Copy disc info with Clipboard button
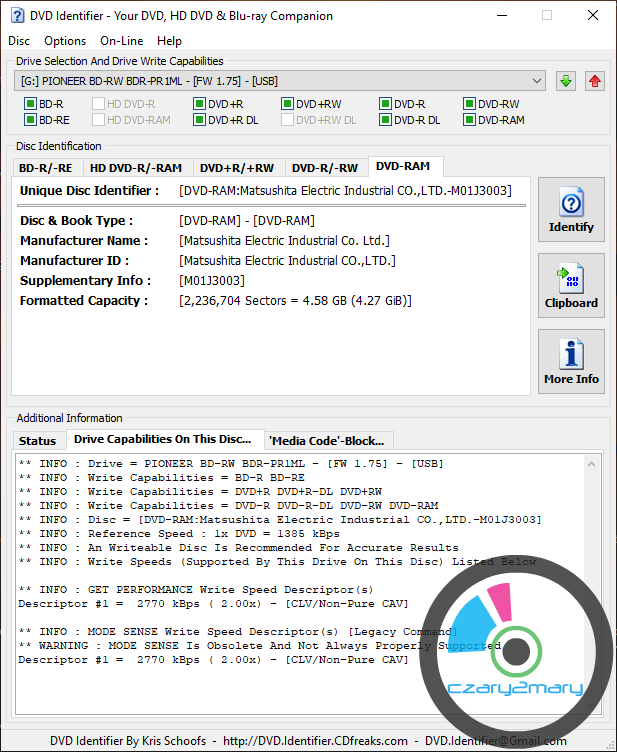The image size is (617, 752). click(x=571, y=286)
